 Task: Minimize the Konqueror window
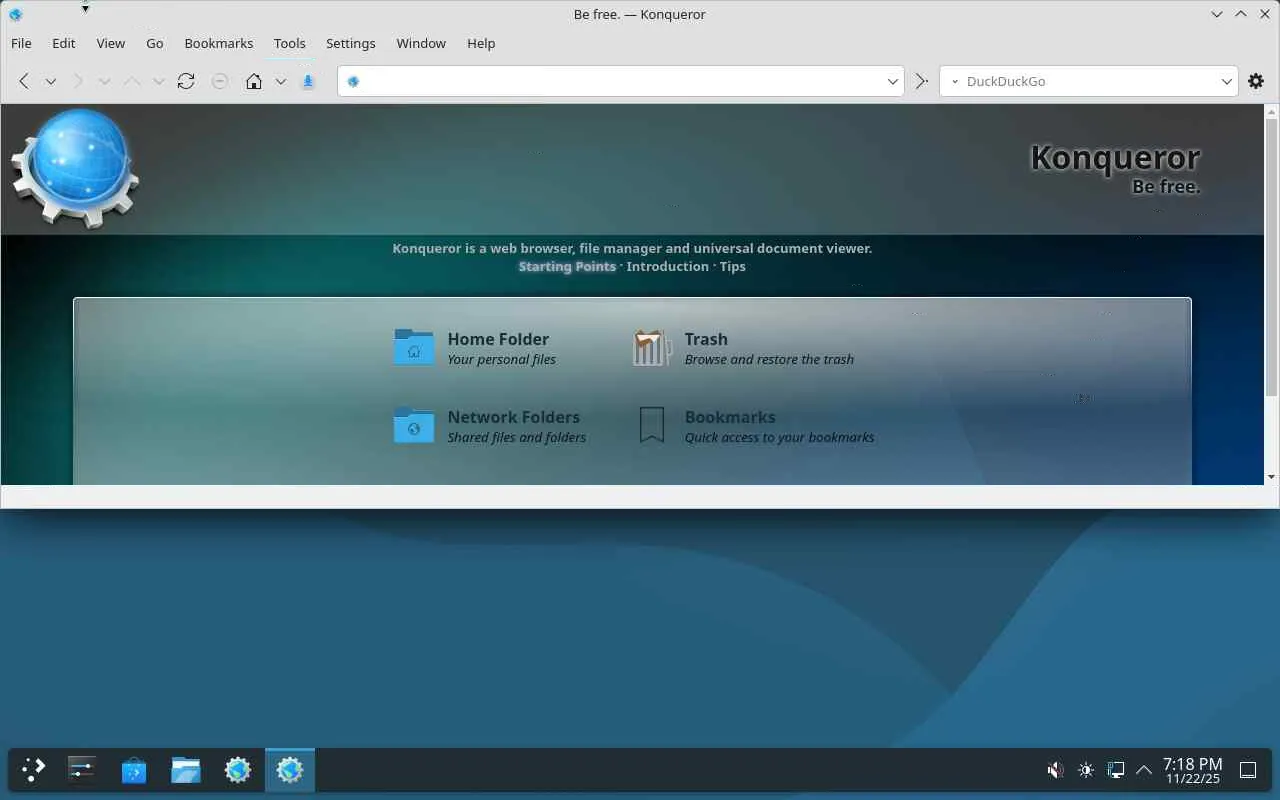[x=1216, y=14]
